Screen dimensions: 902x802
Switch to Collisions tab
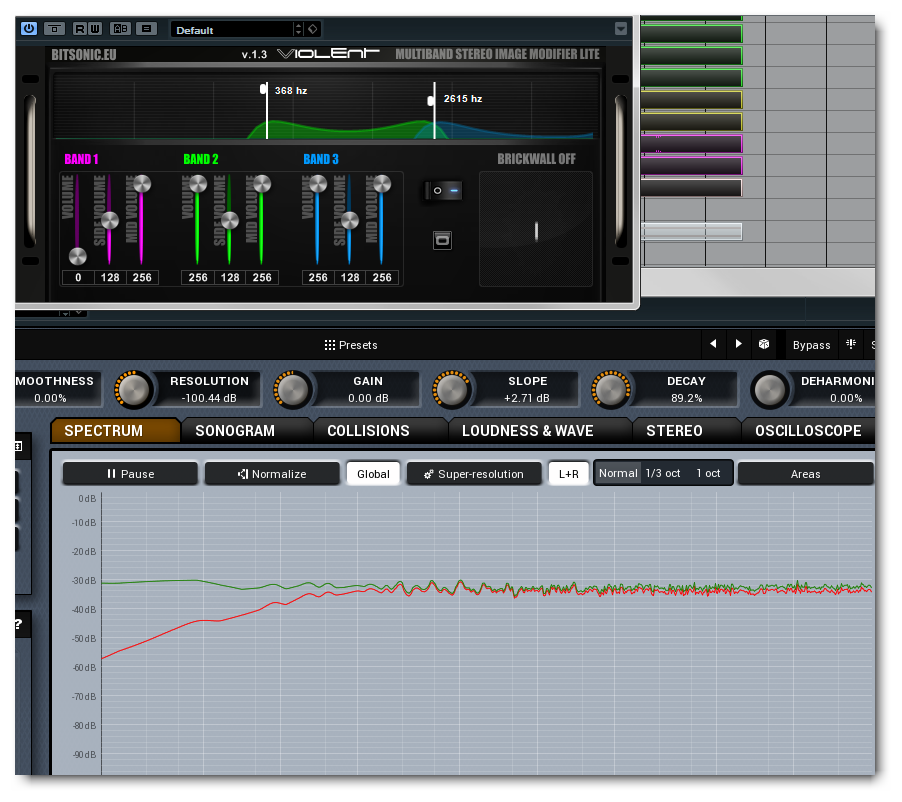(381, 430)
